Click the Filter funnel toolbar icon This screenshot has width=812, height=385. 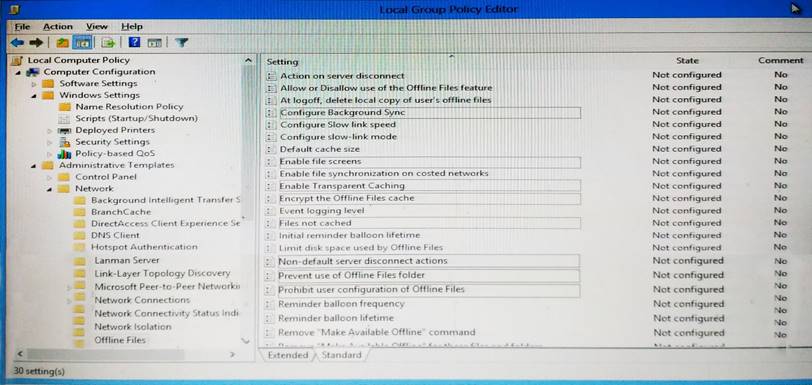coord(181,42)
